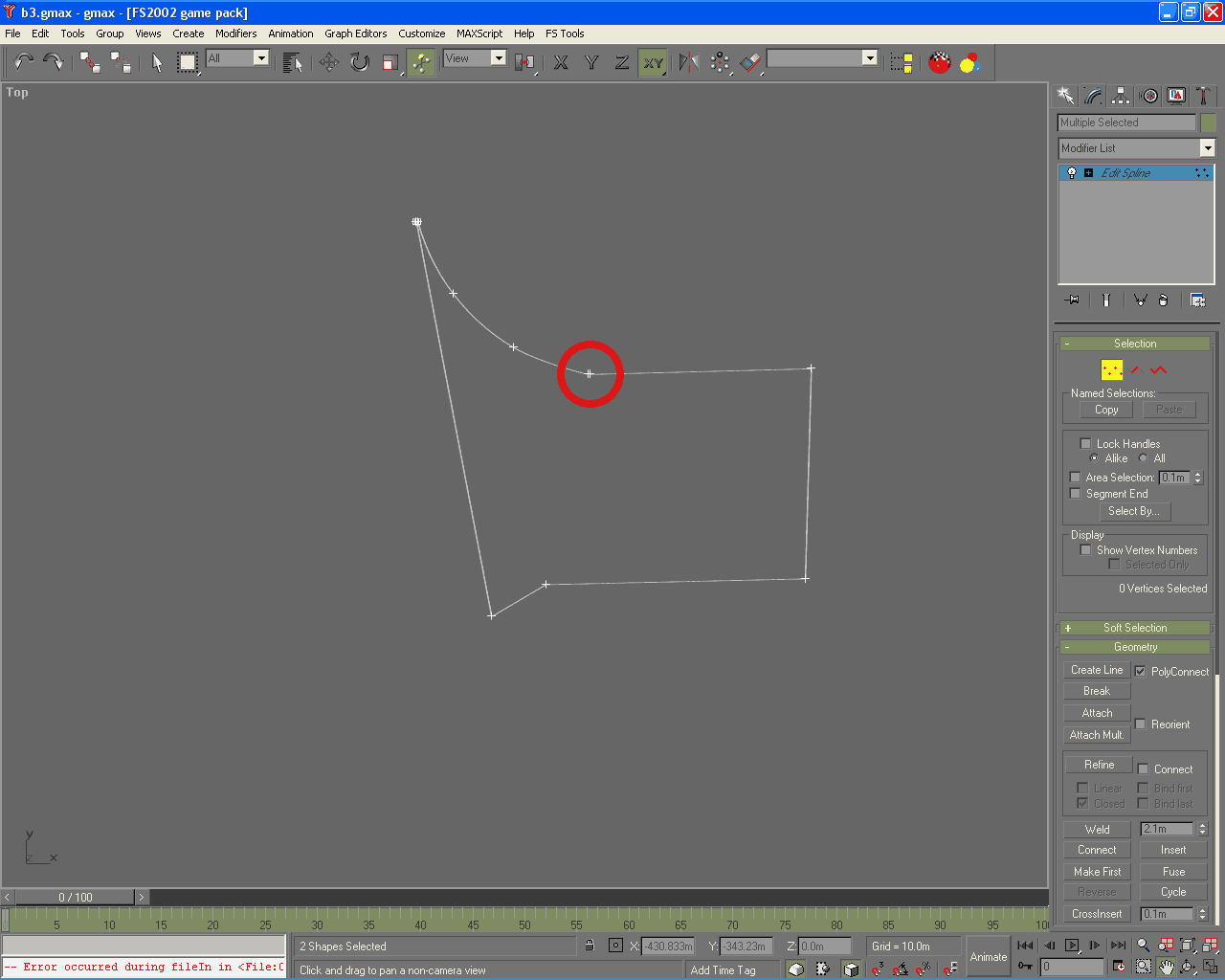
Task: Open the View reference coordinate dropdown
Action: click(474, 58)
